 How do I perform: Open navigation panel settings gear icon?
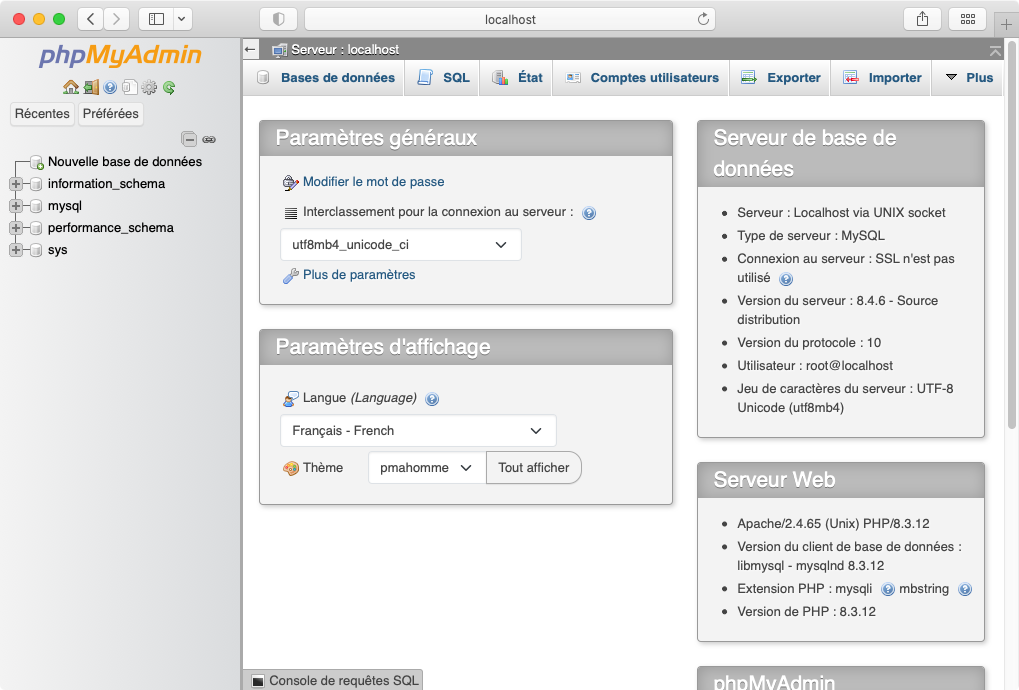point(149,88)
